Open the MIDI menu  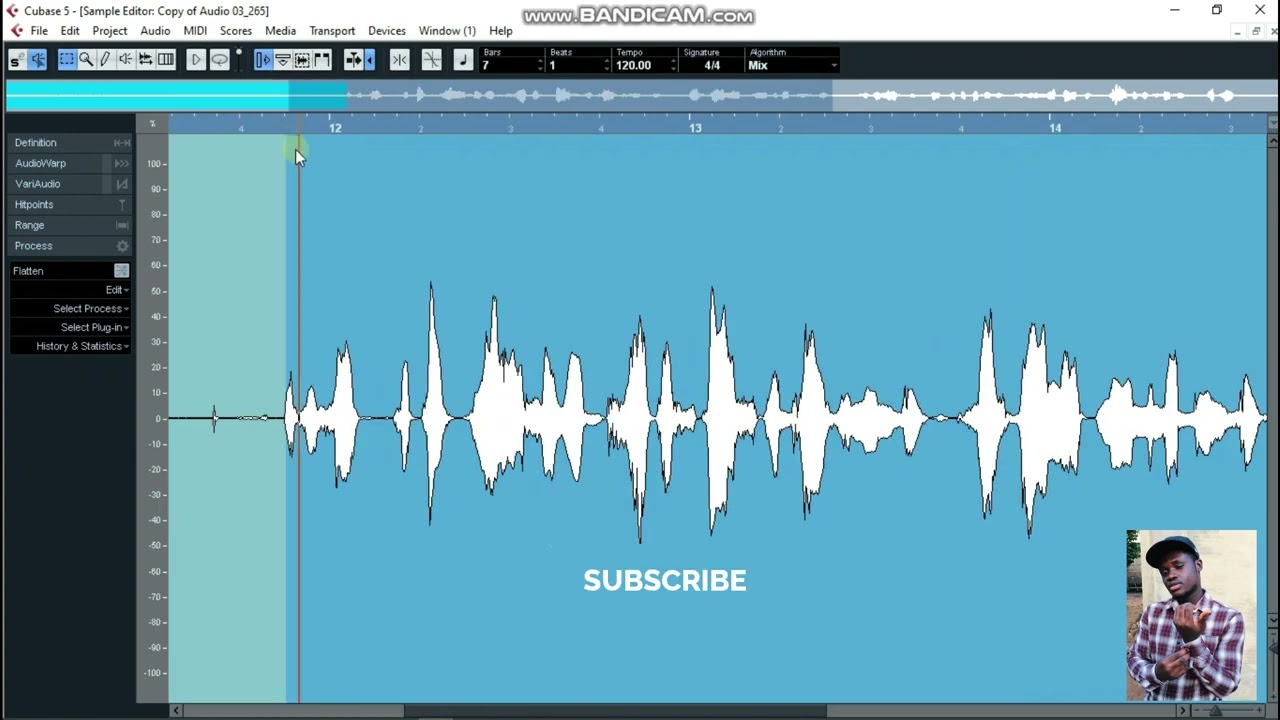click(195, 31)
